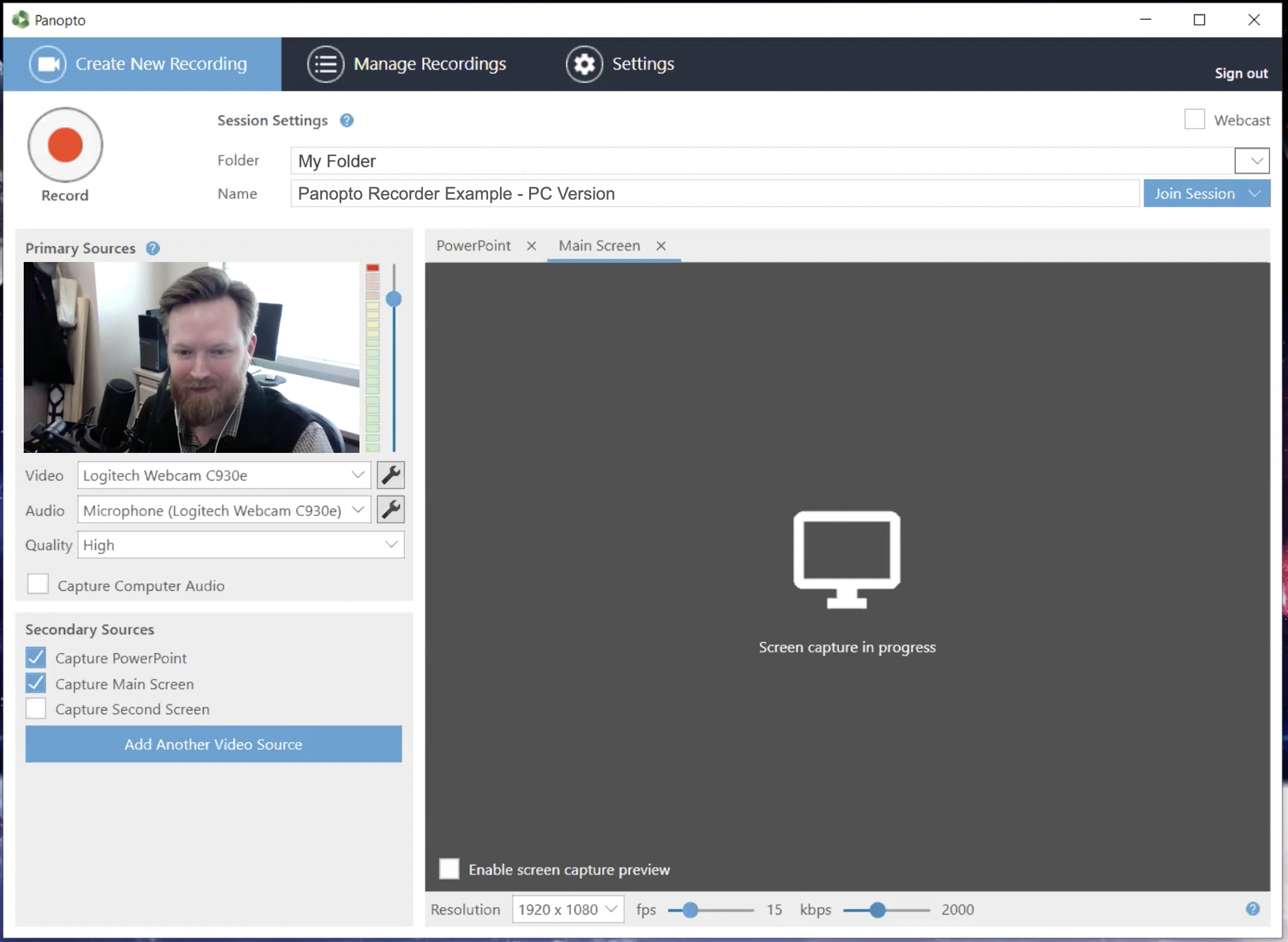This screenshot has height=942, width=1288.
Task: Click the fps slider handle
Action: click(690, 910)
